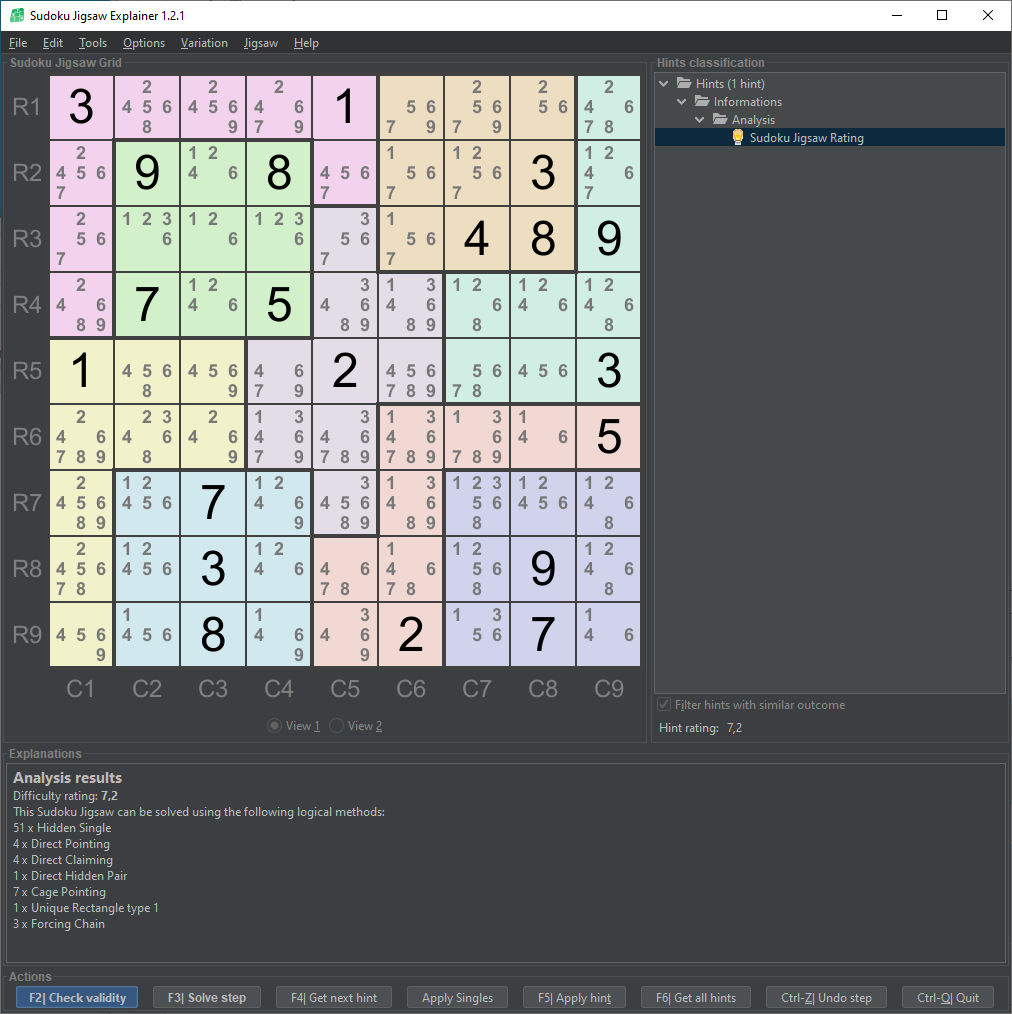Select the red cell R6C9 containing 5

608,437
